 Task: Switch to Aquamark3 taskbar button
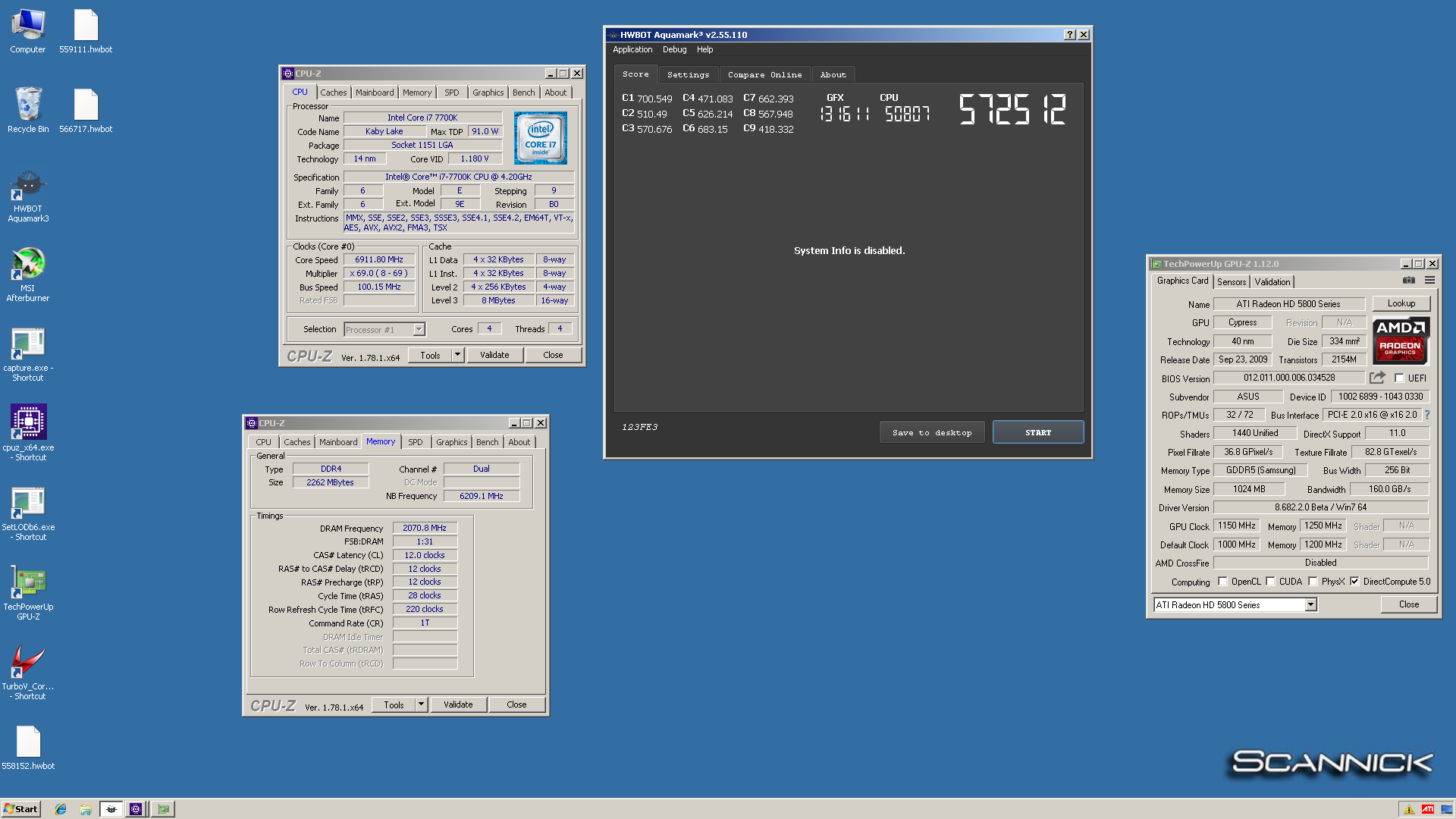tap(111, 809)
